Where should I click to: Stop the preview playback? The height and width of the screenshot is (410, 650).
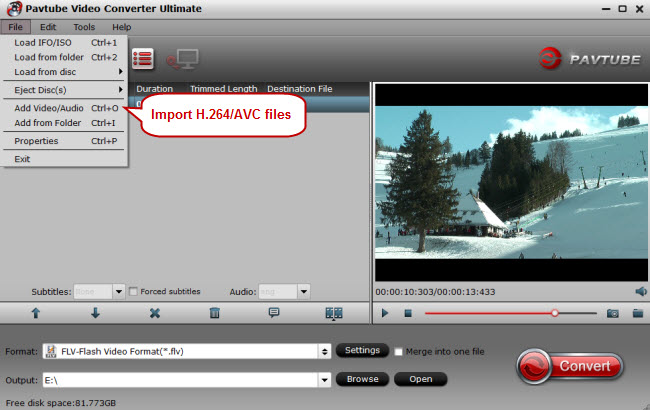pyautogui.click(x=408, y=313)
